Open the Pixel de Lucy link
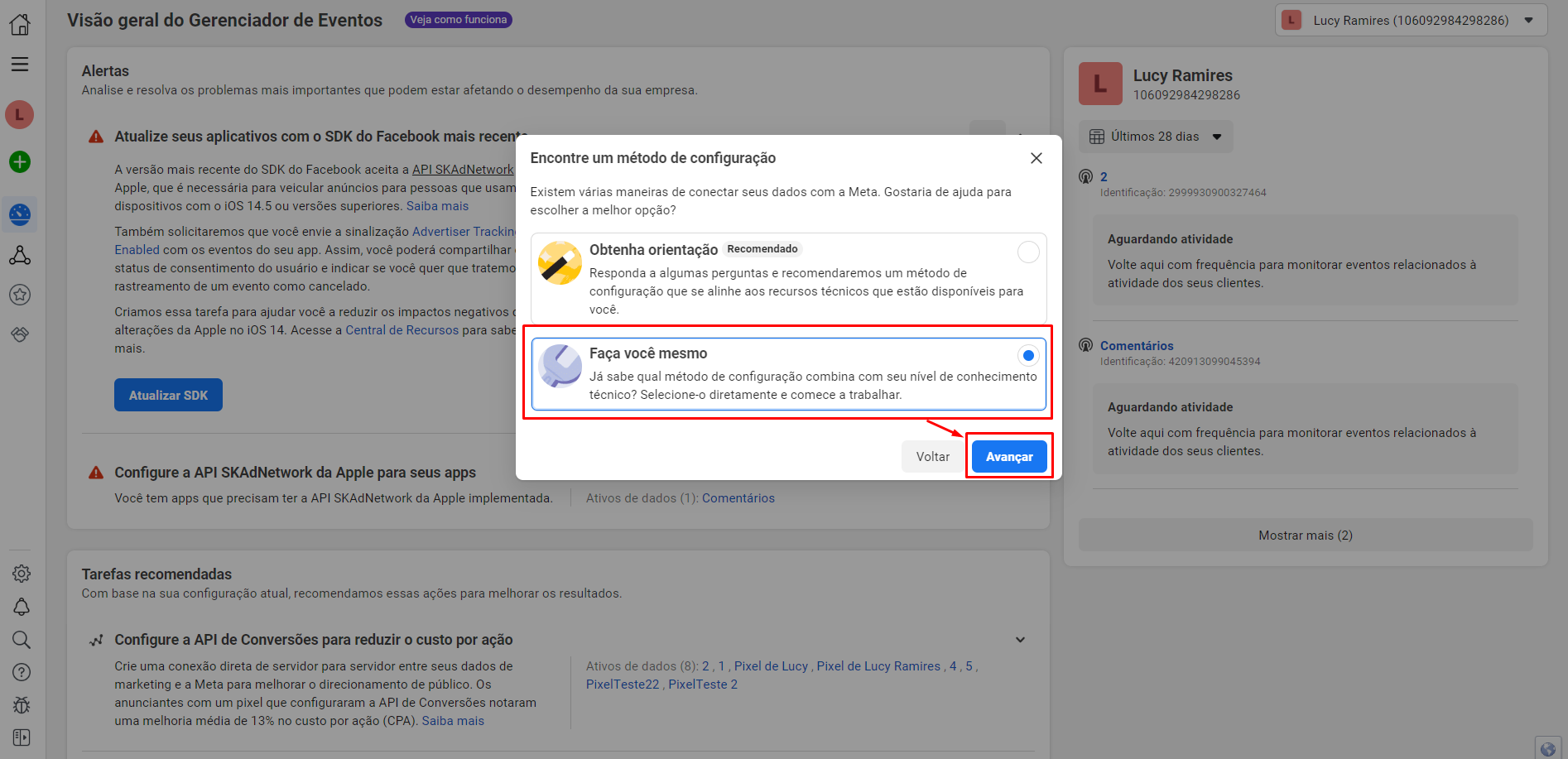1568x759 pixels. (x=771, y=666)
